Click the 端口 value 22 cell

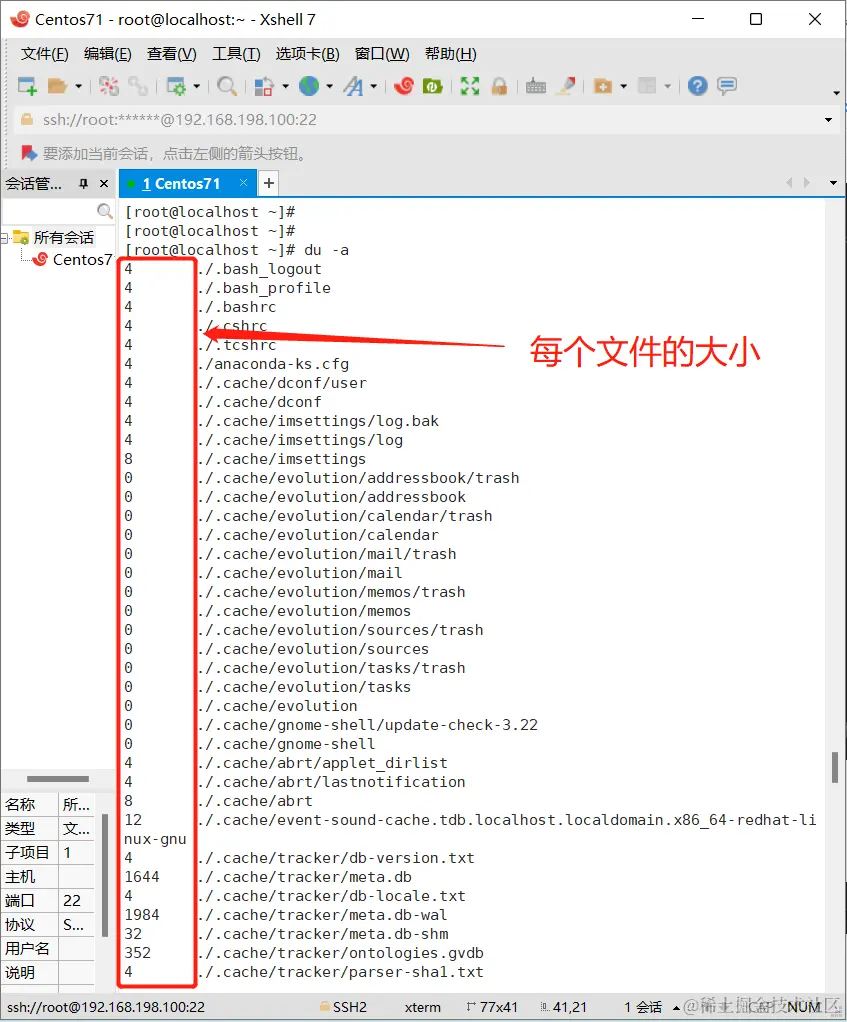(x=76, y=901)
